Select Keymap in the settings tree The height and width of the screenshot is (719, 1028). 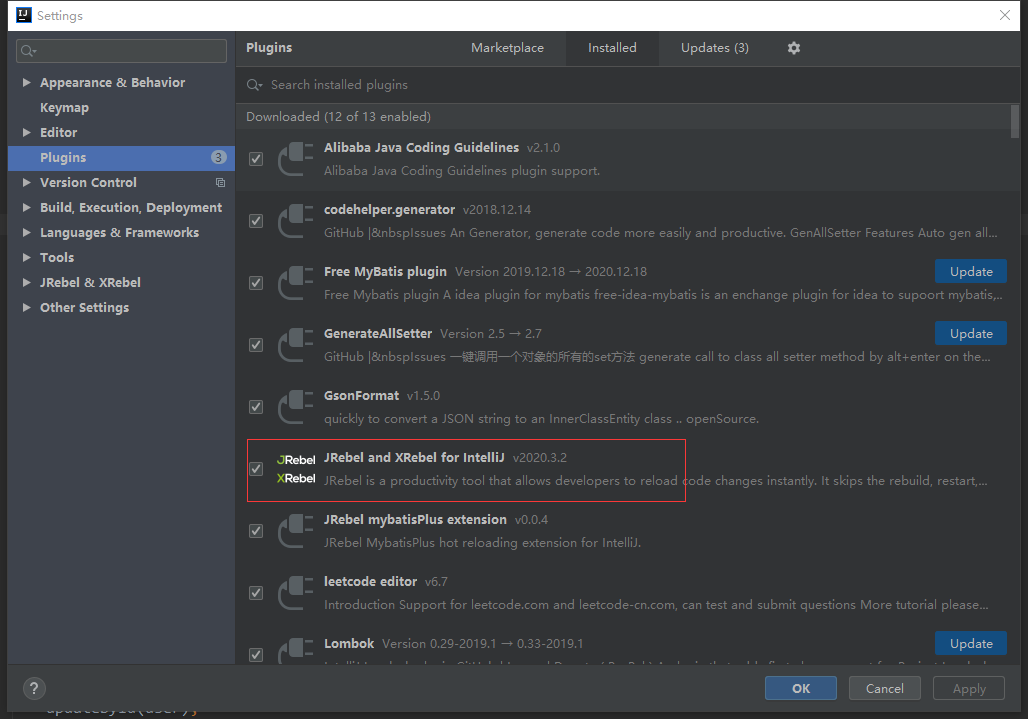(x=64, y=107)
